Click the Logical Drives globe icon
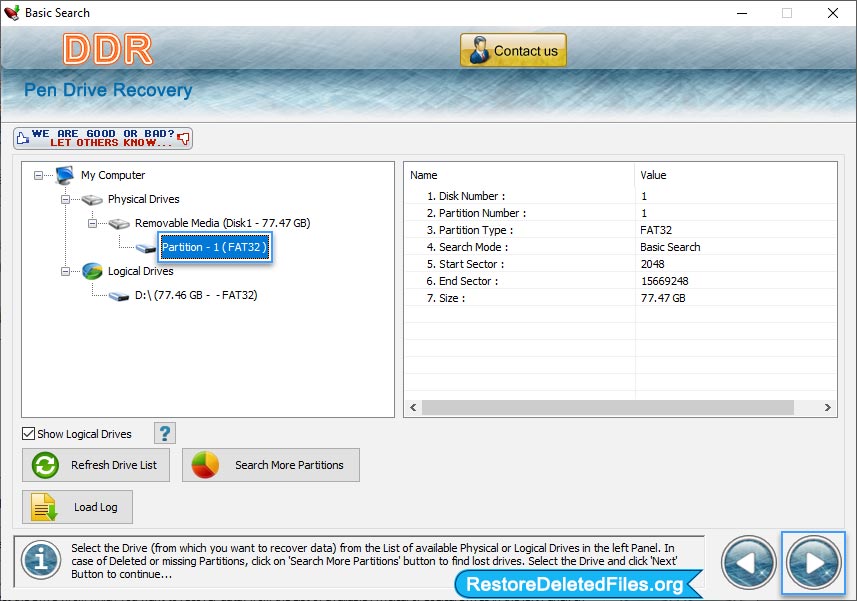 click(92, 271)
